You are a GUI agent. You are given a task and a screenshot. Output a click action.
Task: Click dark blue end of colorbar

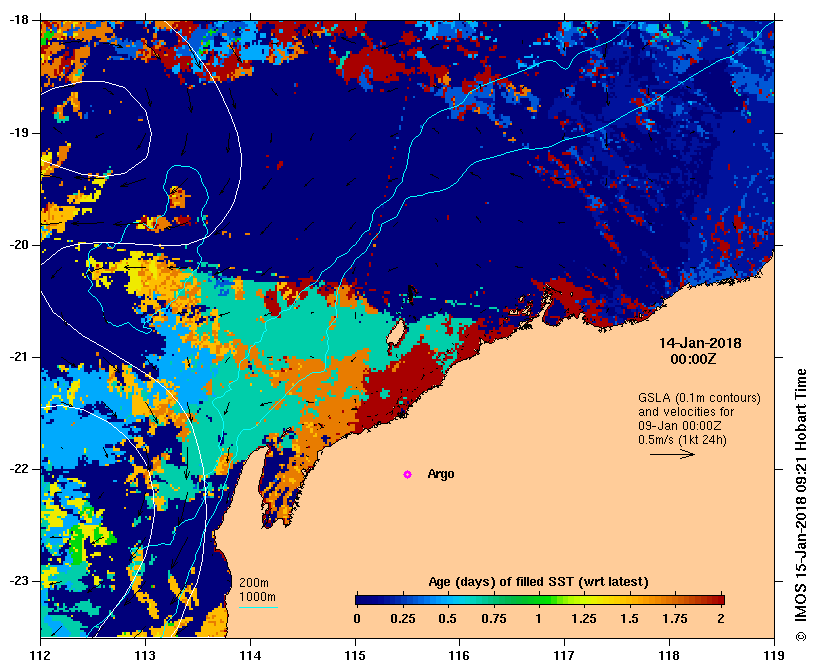pos(360,600)
